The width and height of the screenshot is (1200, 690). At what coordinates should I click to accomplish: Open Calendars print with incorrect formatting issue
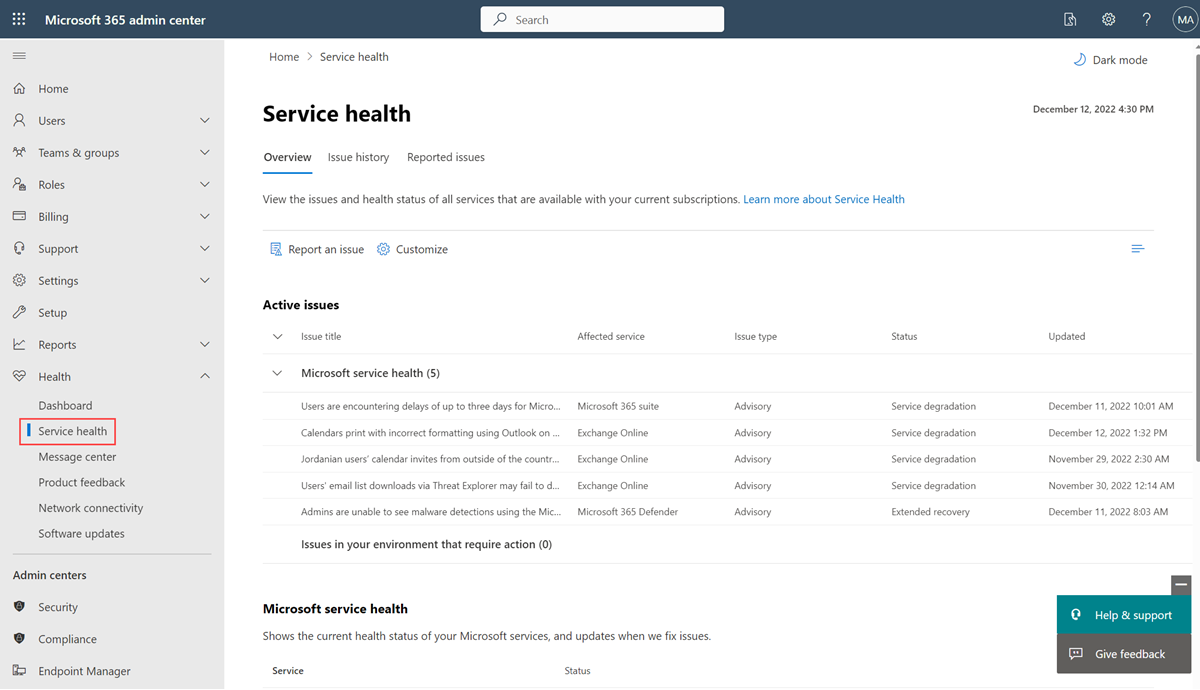click(430, 433)
